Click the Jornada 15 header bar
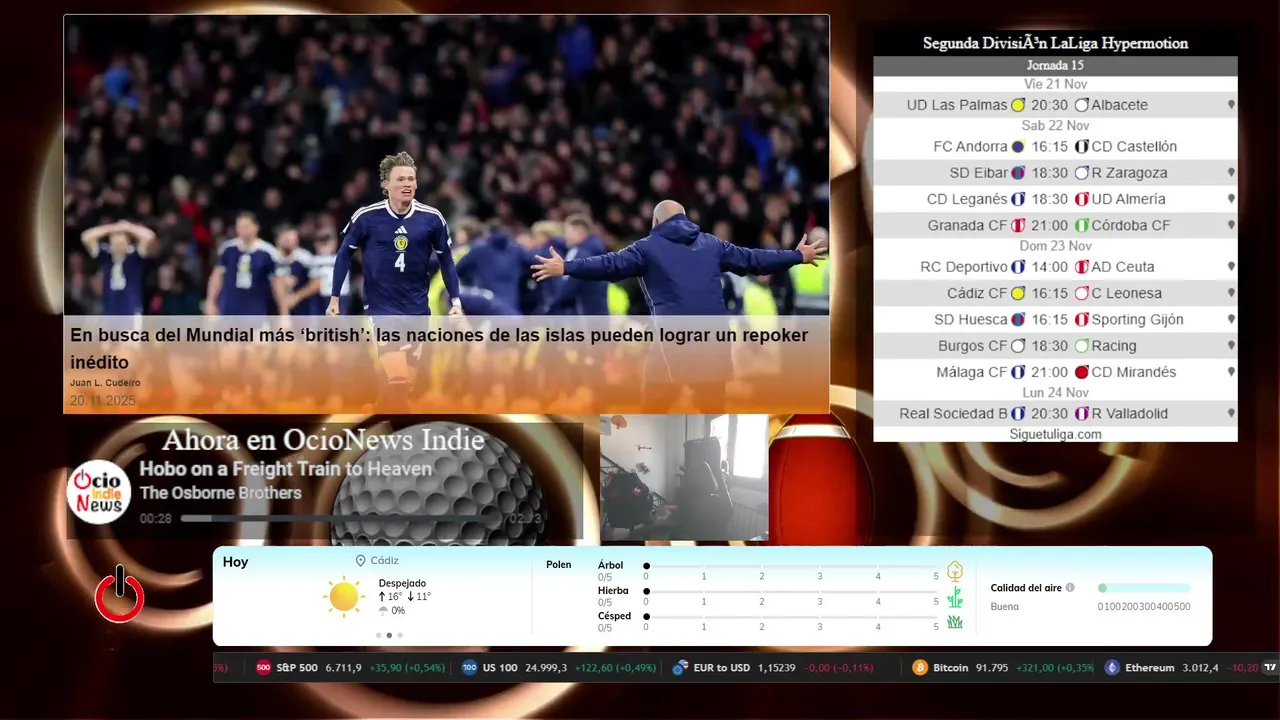1280x720 pixels. click(x=1055, y=65)
